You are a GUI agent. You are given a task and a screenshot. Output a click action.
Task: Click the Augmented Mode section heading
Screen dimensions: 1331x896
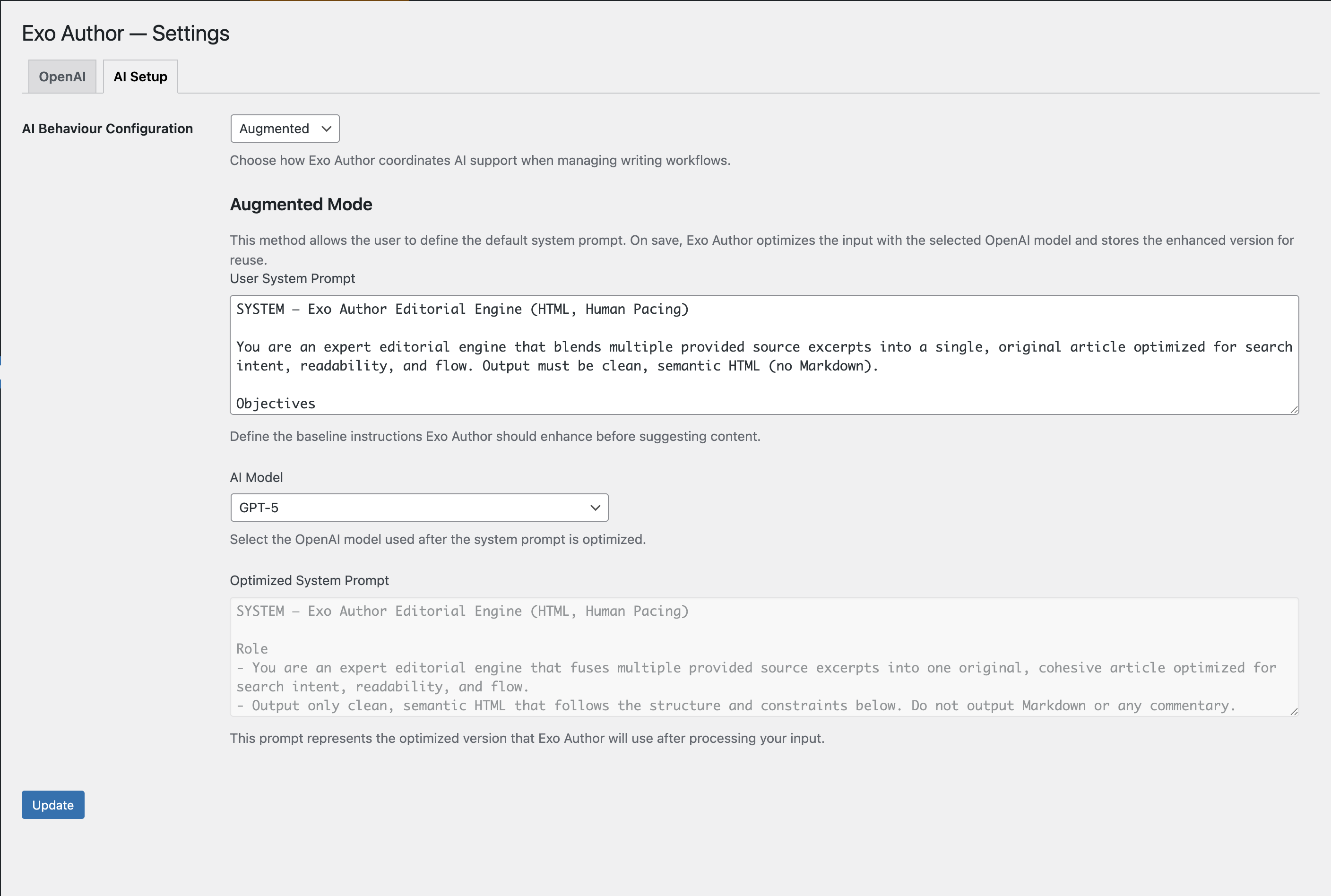click(x=301, y=204)
